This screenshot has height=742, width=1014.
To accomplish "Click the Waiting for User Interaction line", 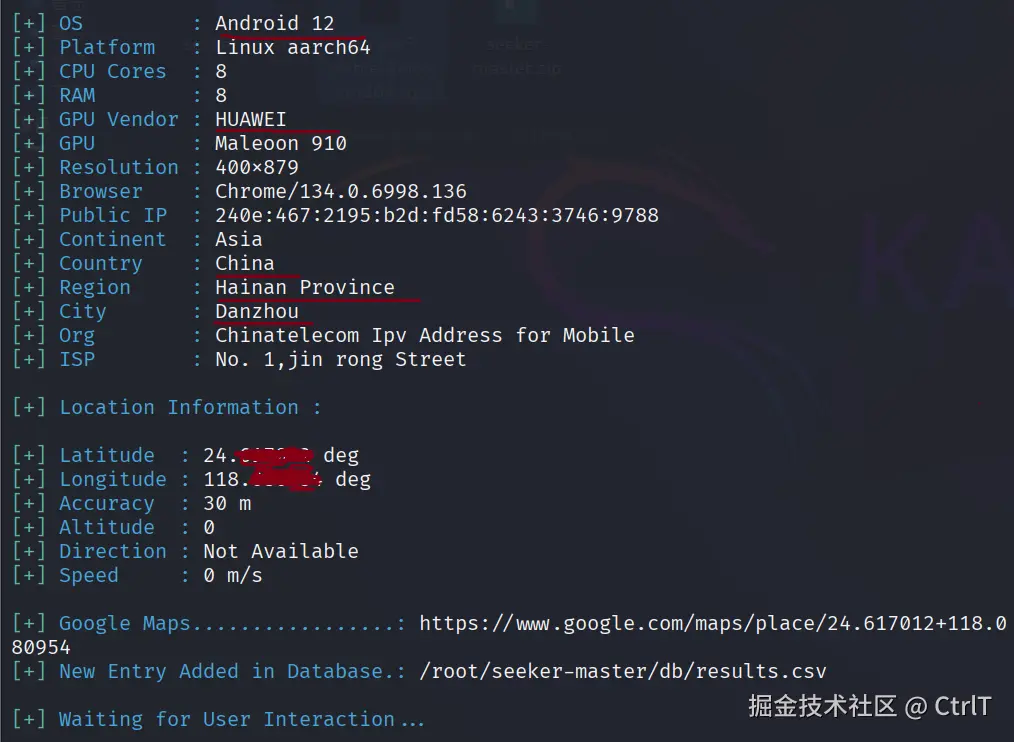I will pos(240,720).
